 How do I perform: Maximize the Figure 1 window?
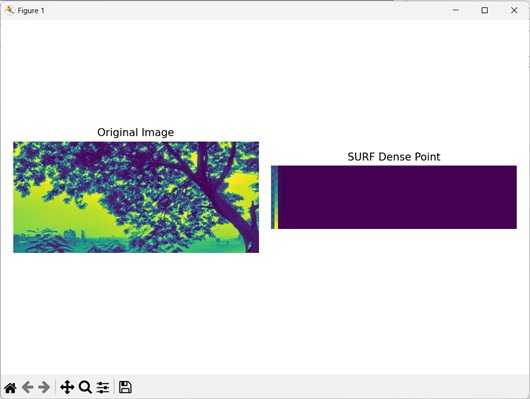[485, 10]
